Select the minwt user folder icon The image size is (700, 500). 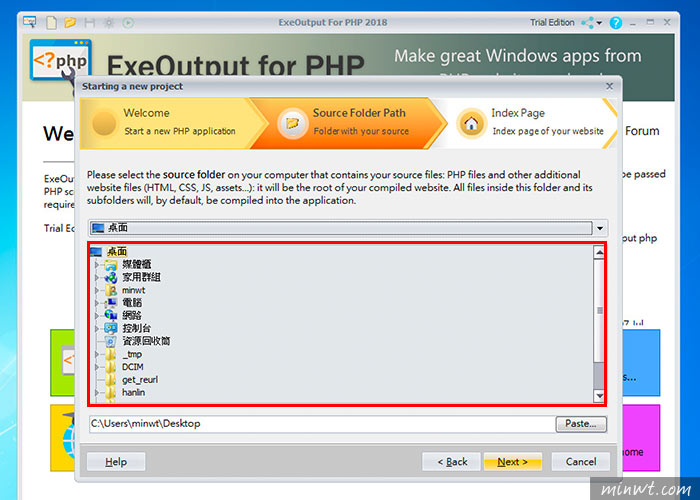tap(111, 290)
